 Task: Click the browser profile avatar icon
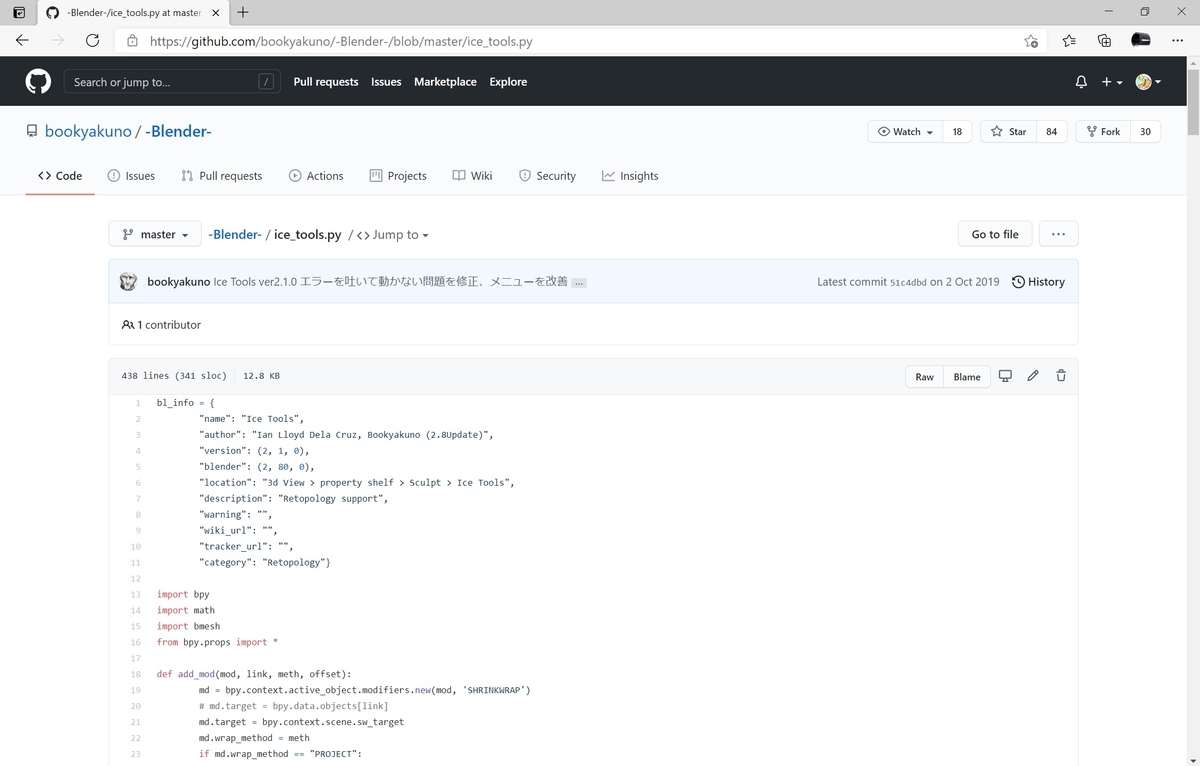(x=1140, y=41)
